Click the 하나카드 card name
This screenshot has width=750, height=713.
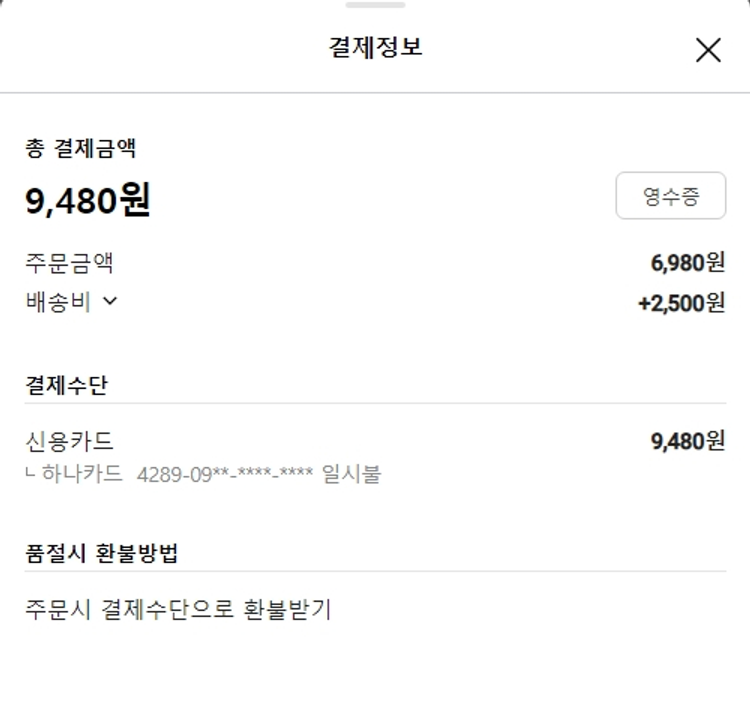83,474
